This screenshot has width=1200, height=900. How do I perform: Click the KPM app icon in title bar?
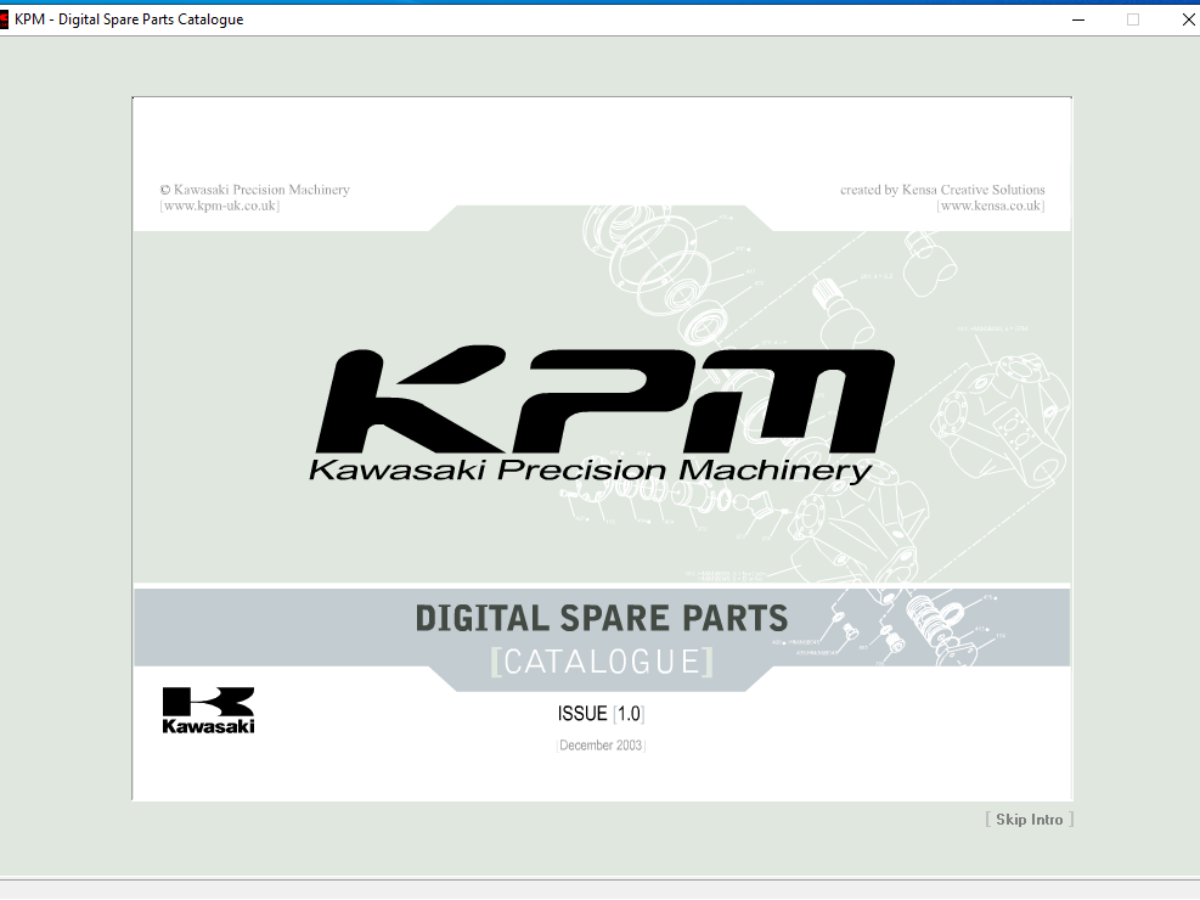pyautogui.click(x=4, y=19)
